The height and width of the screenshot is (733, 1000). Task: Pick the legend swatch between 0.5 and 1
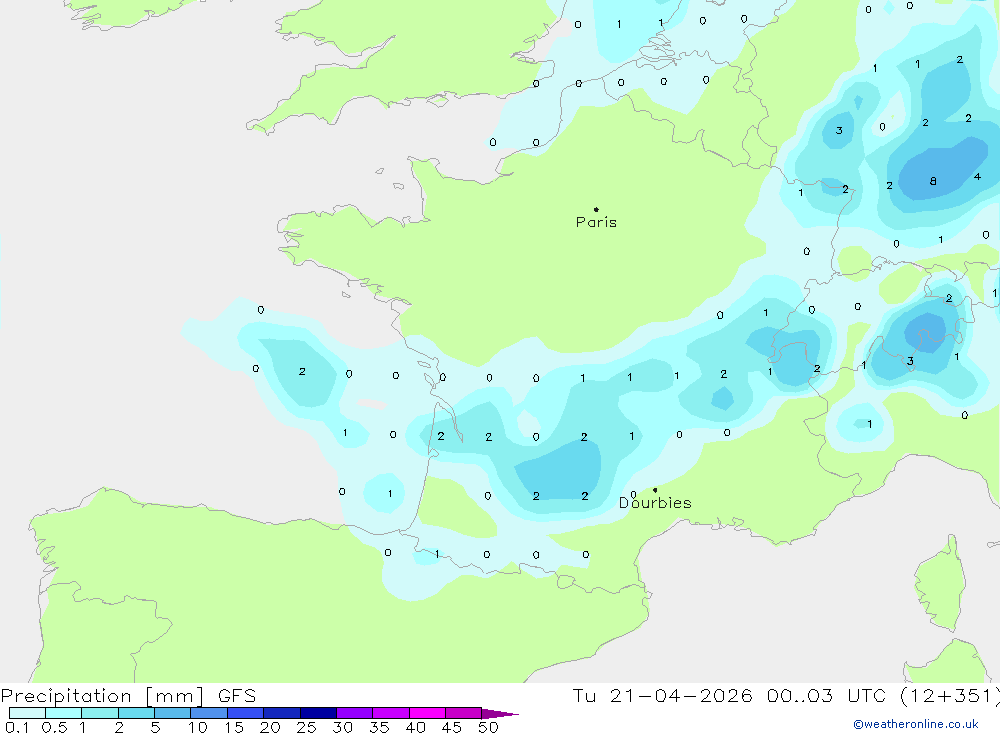(x=63, y=713)
